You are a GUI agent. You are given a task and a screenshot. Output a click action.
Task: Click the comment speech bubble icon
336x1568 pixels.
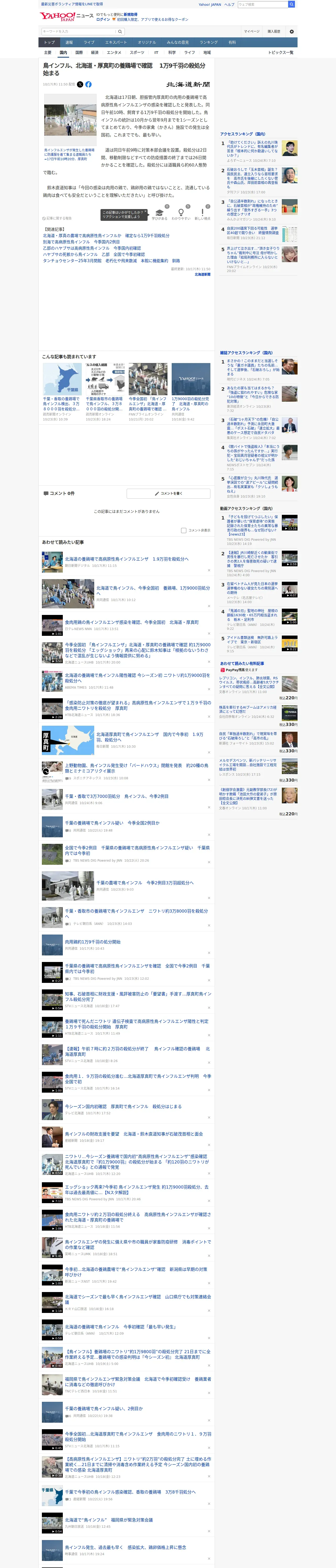[x=46, y=494]
